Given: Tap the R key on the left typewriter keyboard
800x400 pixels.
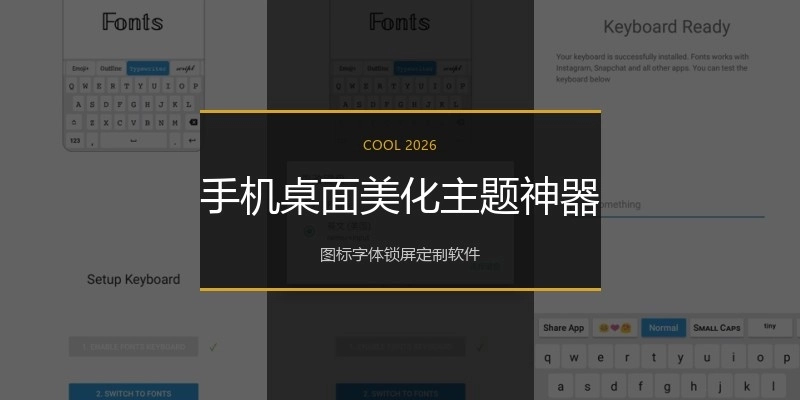Looking at the screenshot, I should pyautogui.click(x=113, y=86).
